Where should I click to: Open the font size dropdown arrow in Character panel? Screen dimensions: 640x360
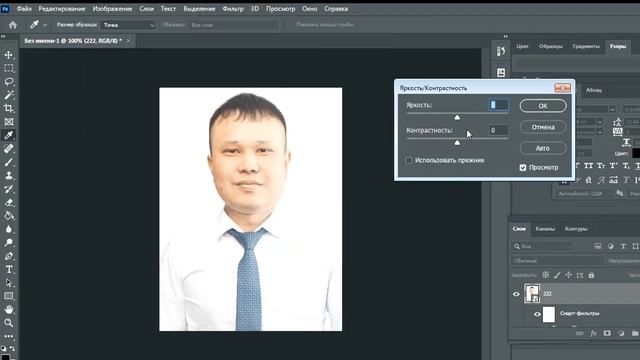pyautogui.click(x=600, y=122)
